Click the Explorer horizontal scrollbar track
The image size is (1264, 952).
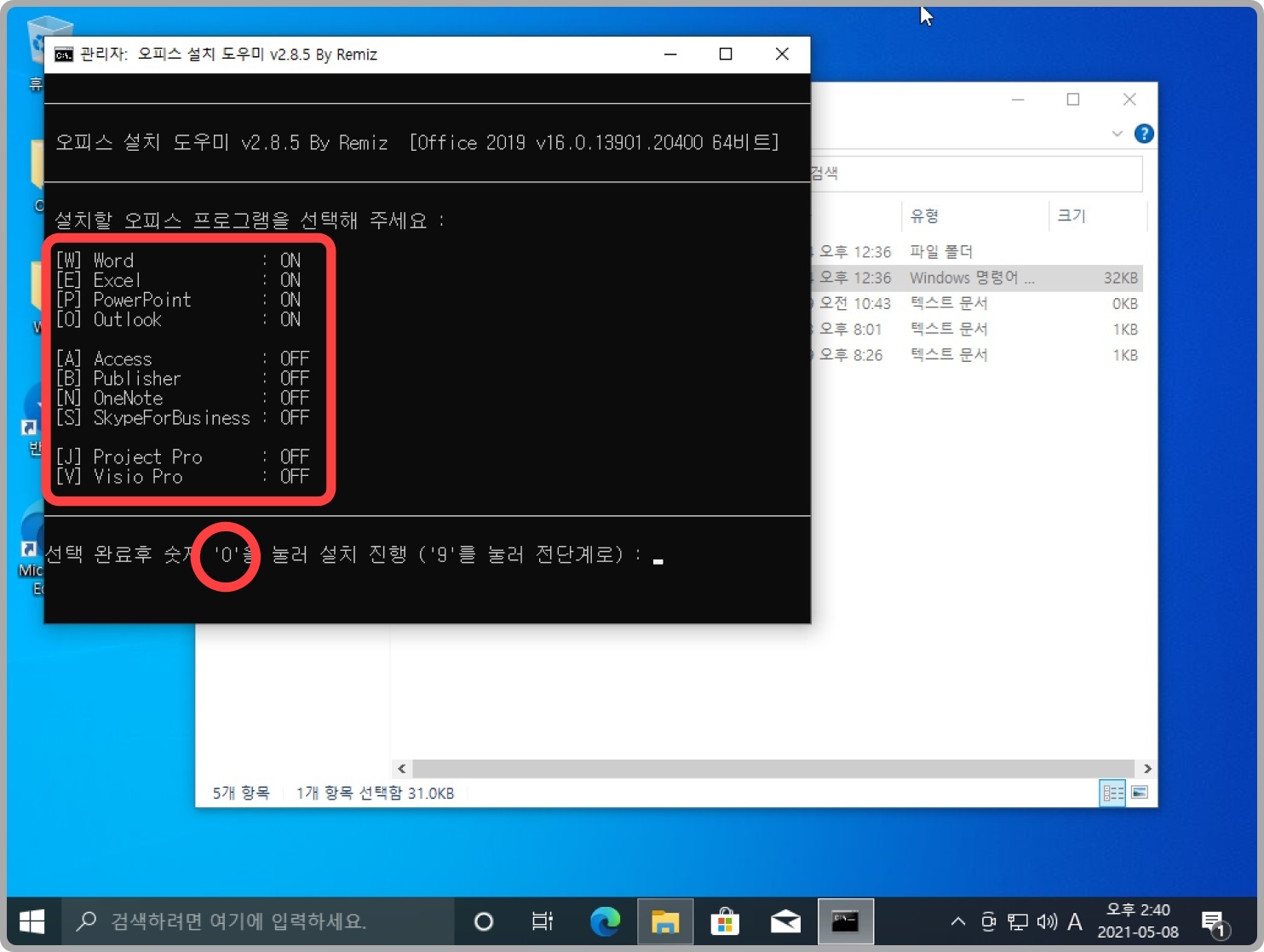pyautogui.click(x=774, y=768)
